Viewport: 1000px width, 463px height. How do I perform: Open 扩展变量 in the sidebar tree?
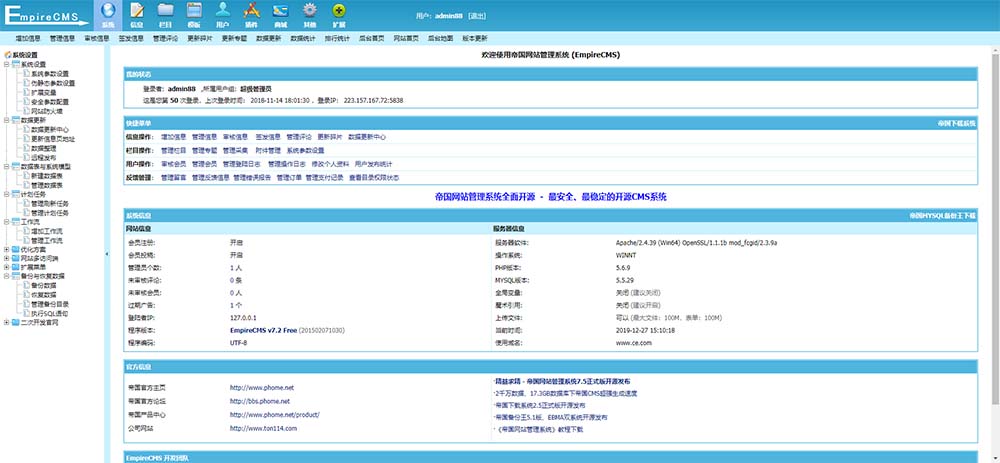tap(44, 92)
